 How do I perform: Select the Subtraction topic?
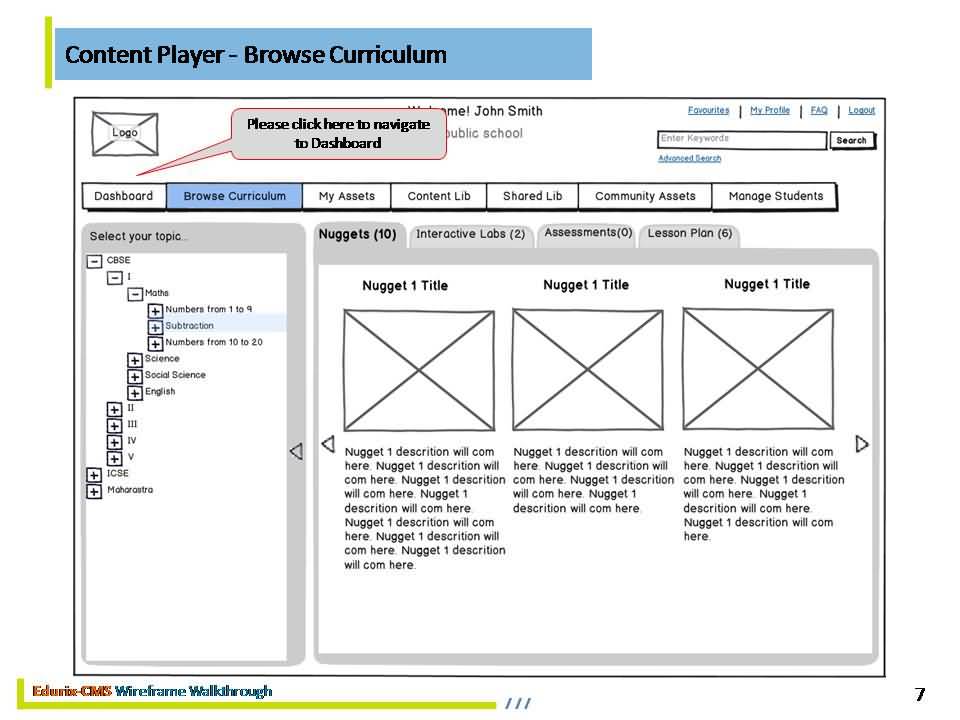coord(190,326)
